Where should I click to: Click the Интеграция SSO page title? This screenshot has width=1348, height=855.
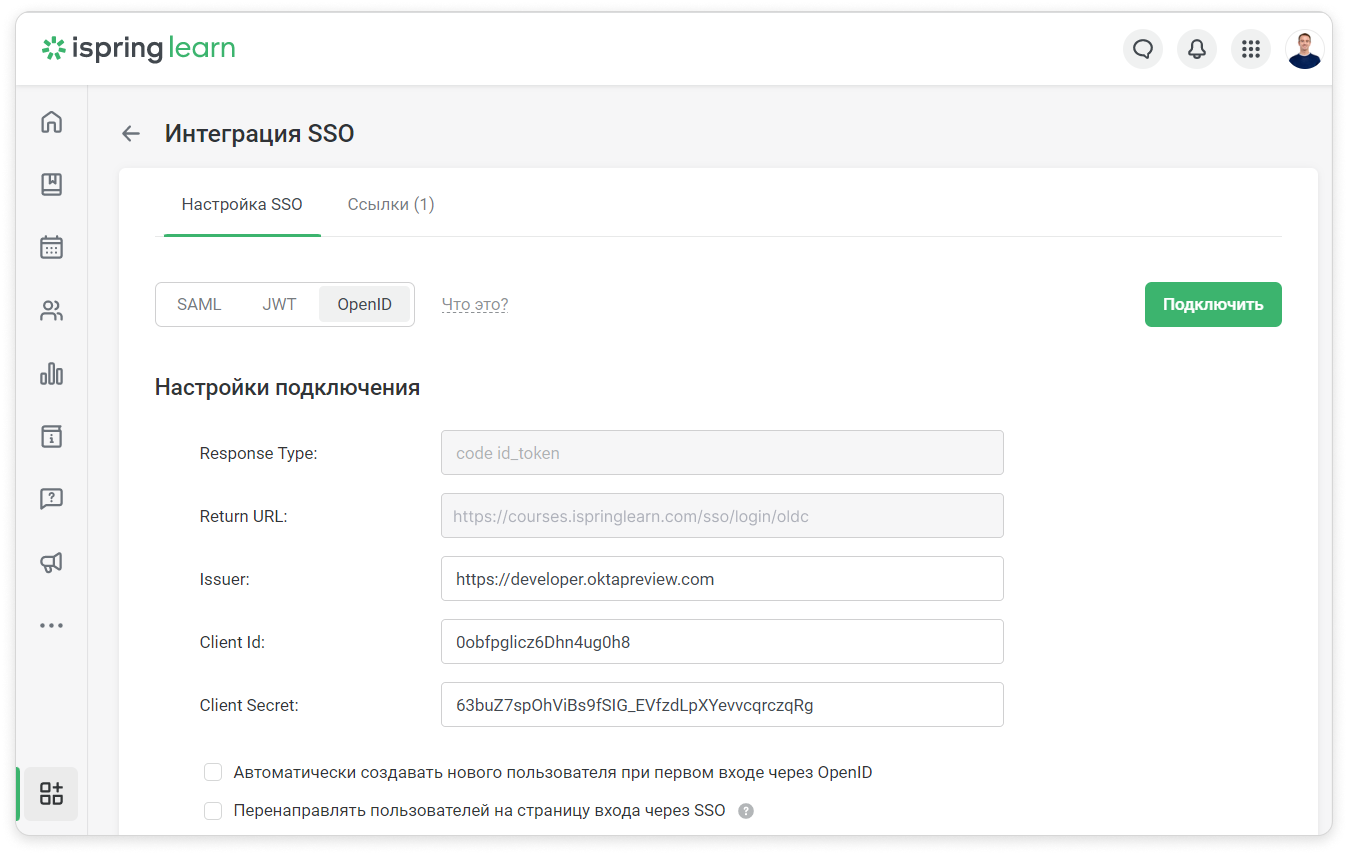click(x=259, y=133)
